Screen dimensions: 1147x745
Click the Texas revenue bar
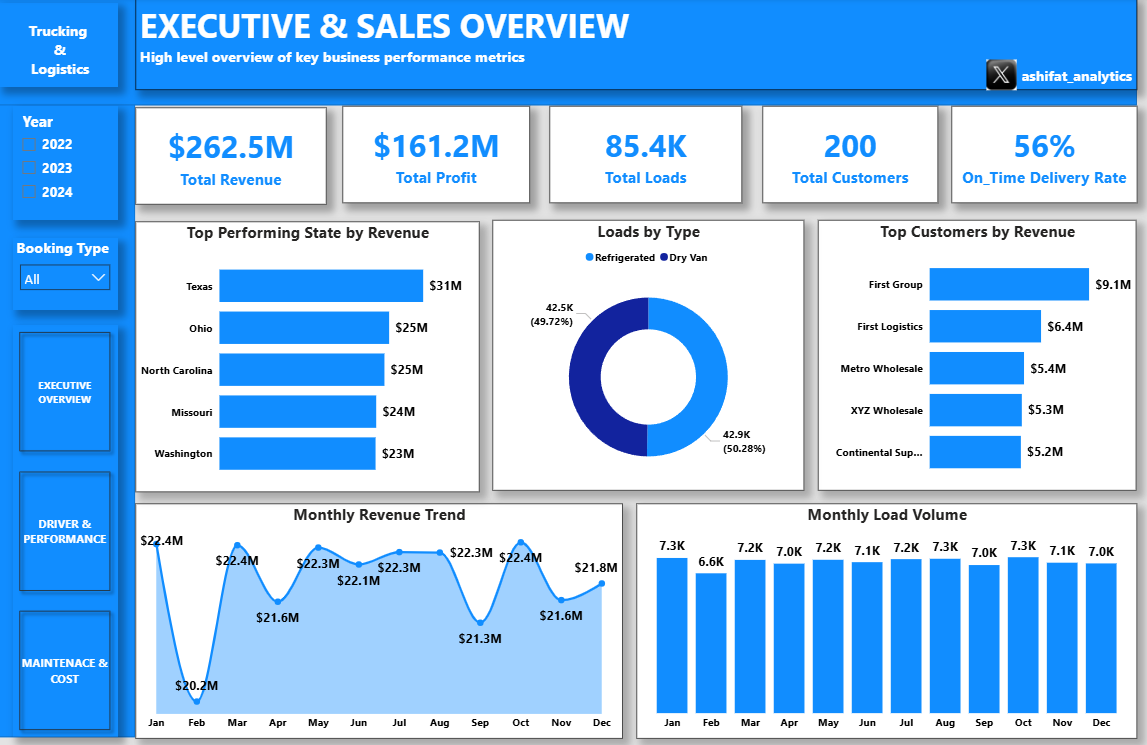coord(321,285)
